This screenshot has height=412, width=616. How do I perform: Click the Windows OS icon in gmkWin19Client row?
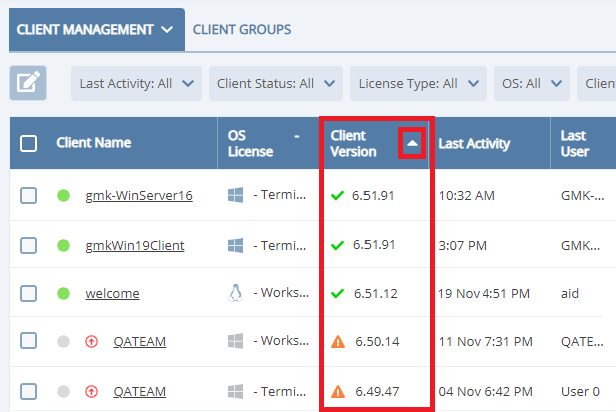[x=235, y=245]
